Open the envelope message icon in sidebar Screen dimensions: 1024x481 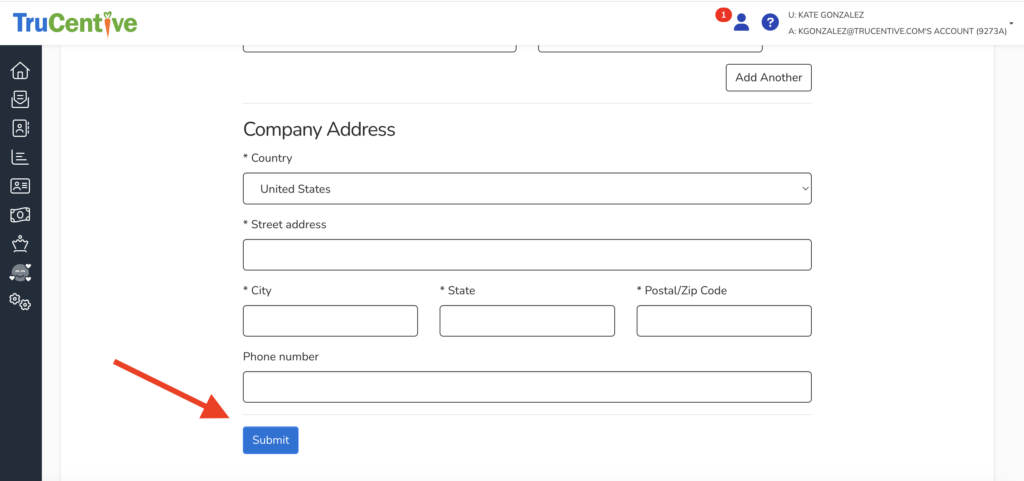point(20,100)
